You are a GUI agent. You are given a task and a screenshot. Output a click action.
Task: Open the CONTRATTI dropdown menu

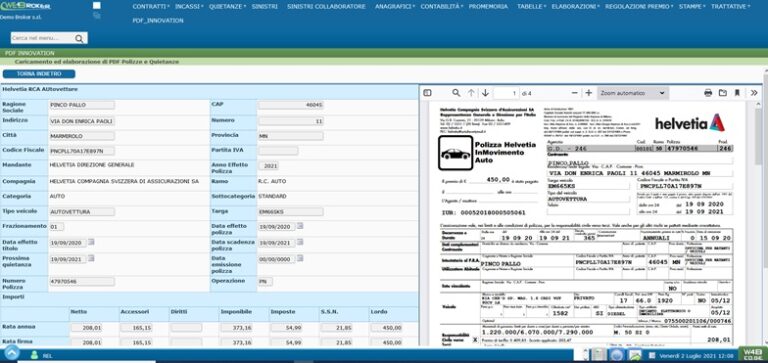pos(151,7)
